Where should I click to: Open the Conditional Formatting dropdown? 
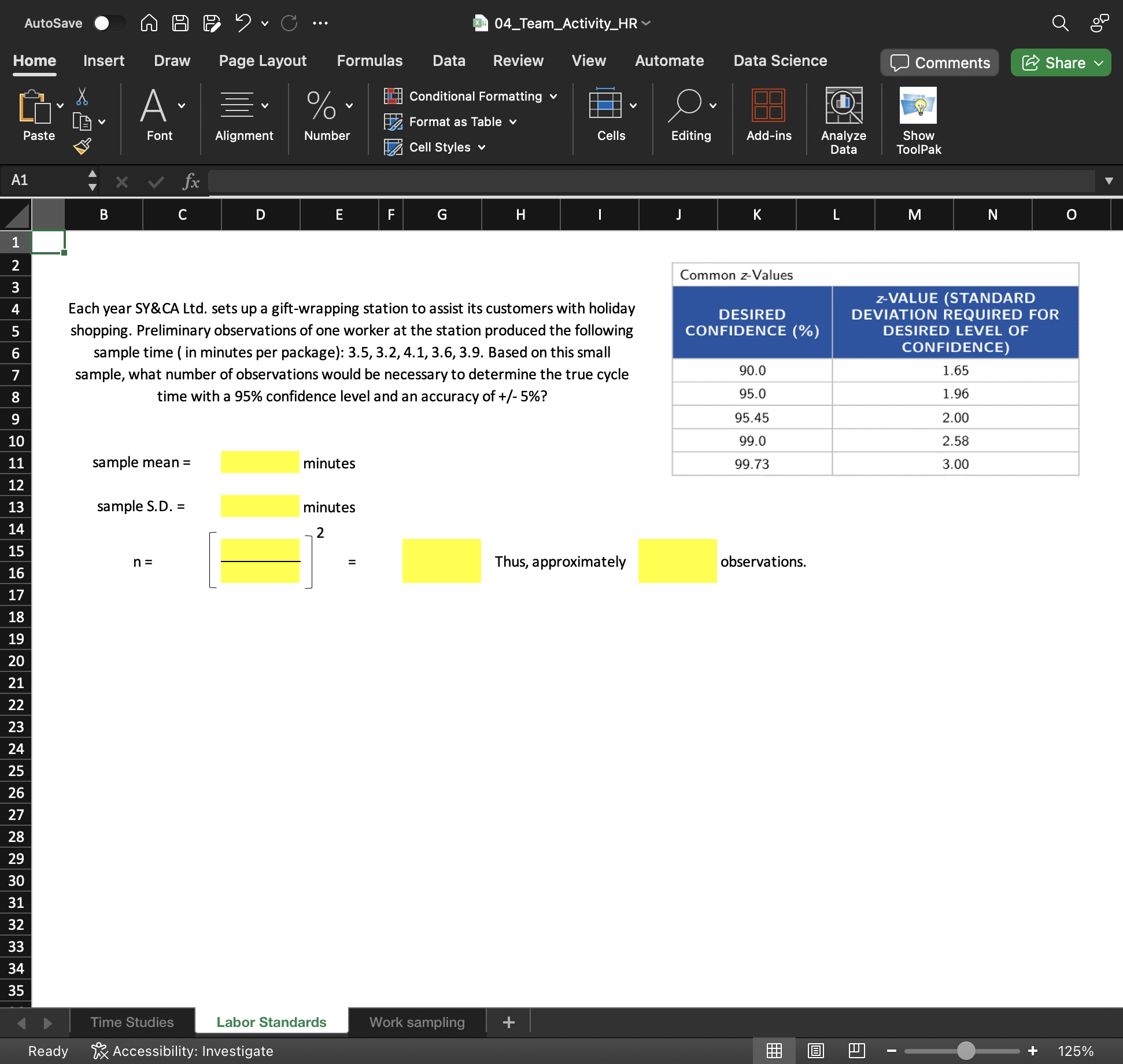(x=471, y=96)
